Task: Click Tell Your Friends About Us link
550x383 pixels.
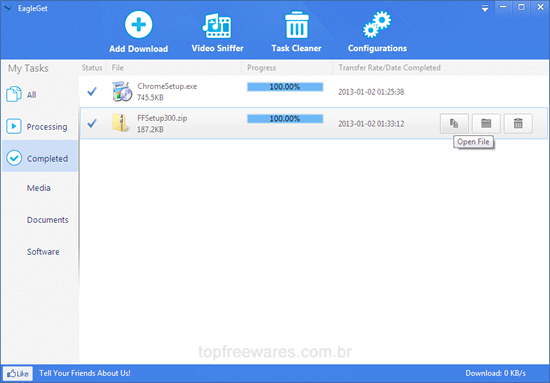Action: pos(85,373)
